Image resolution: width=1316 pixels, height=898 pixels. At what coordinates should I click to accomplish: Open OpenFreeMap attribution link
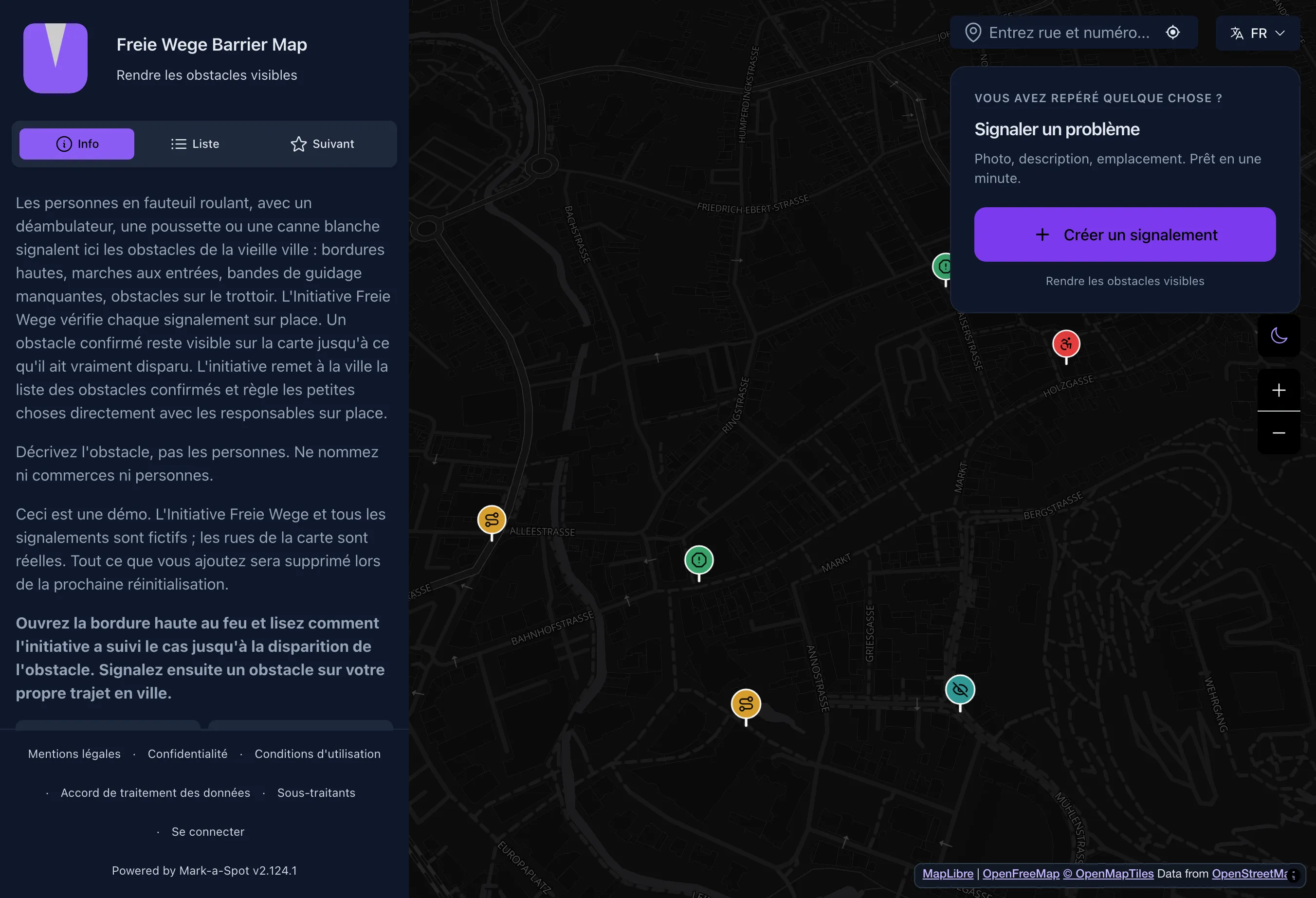[1021, 874]
